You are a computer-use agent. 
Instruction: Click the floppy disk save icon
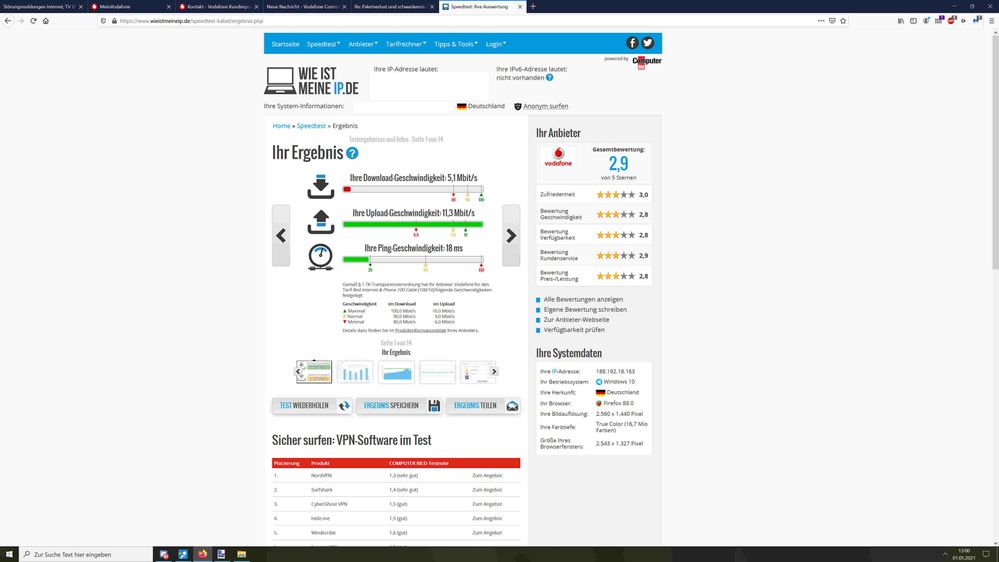pos(434,405)
